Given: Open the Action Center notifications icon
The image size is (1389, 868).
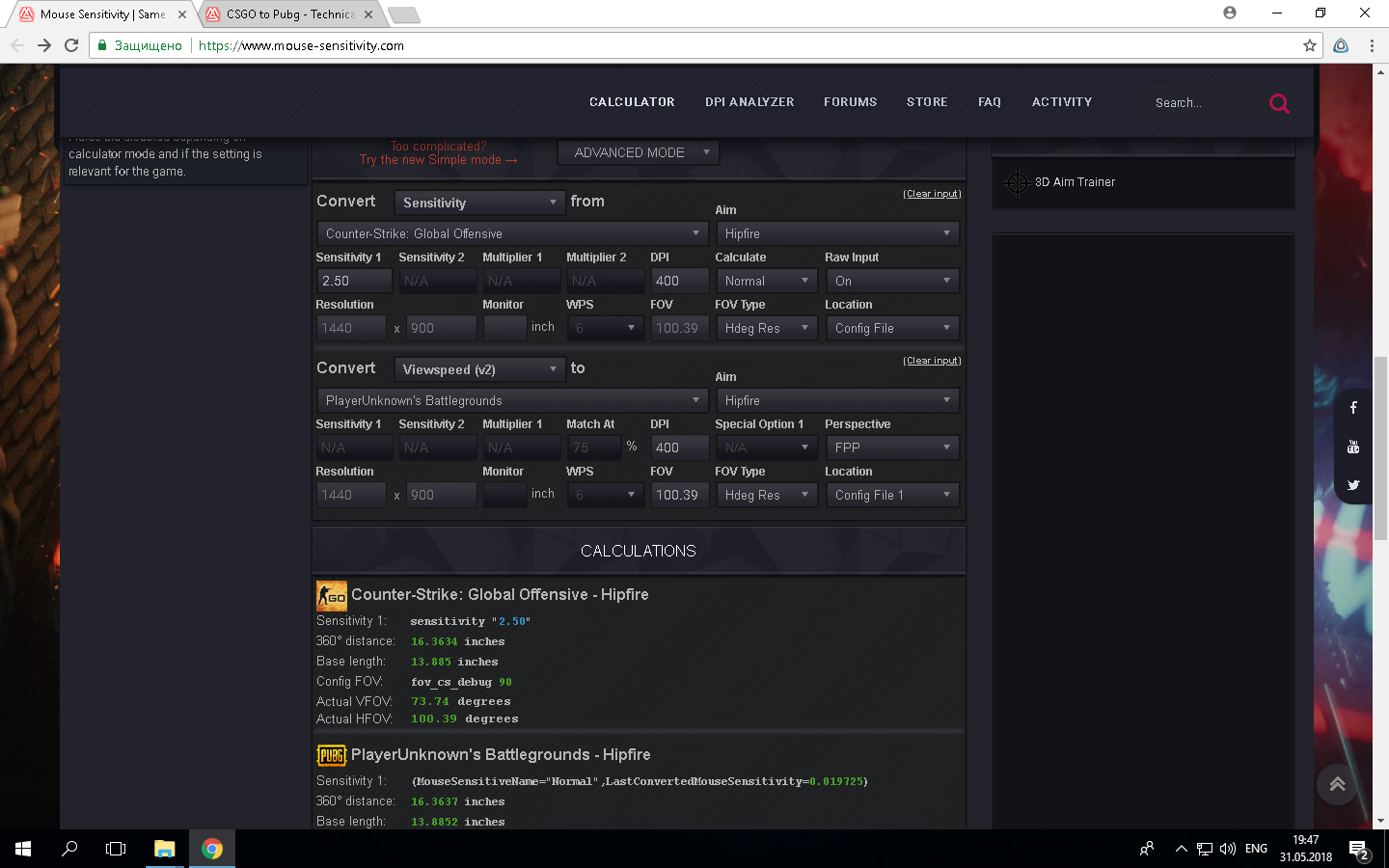Looking at the screenshot, I should 1358,849.
